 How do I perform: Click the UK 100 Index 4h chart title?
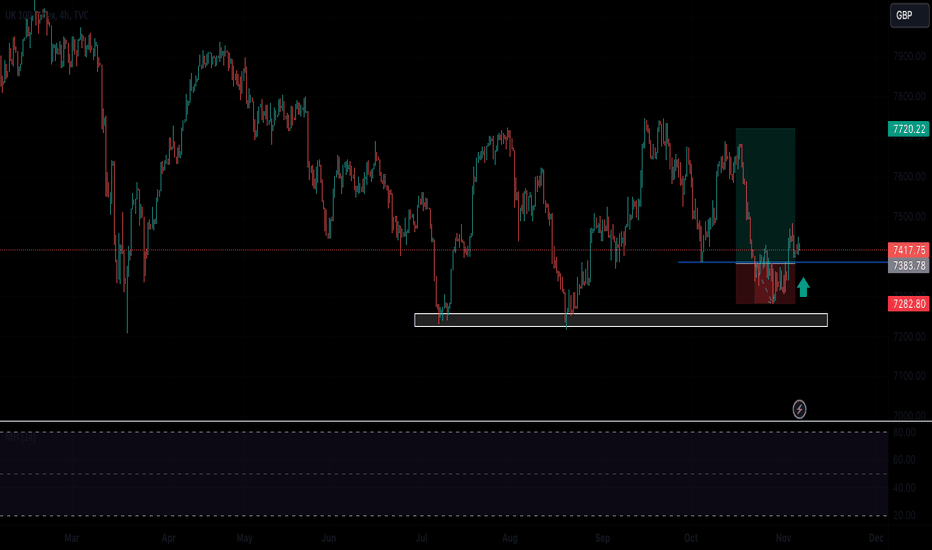click(x=46, y=15)
